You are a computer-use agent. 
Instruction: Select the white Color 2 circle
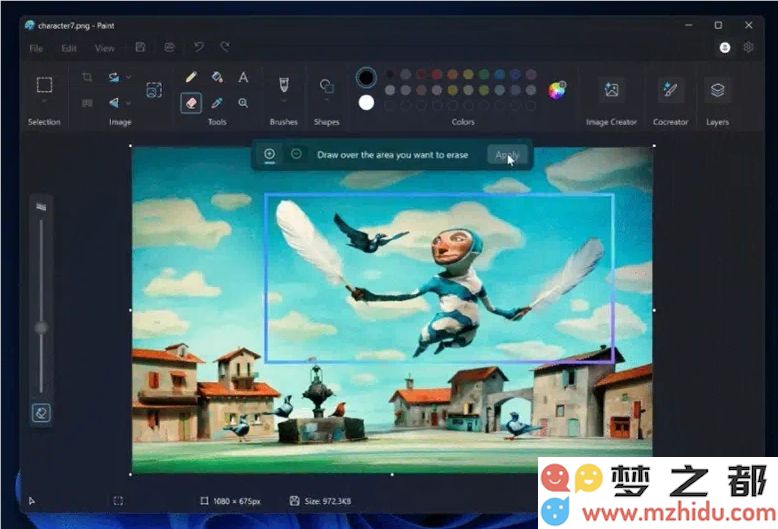(x=366, y=103)
